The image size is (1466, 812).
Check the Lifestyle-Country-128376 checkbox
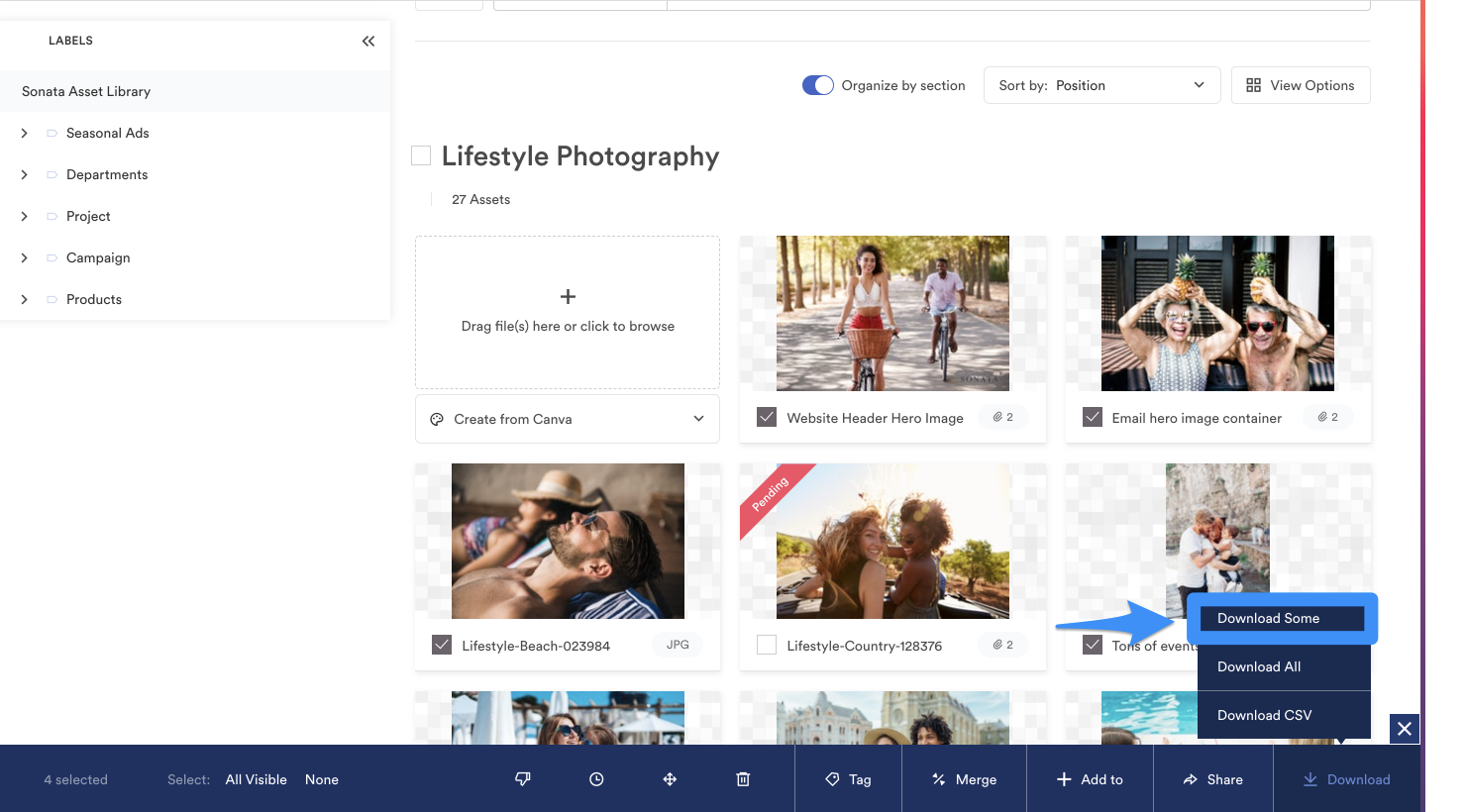pos(767,645)
